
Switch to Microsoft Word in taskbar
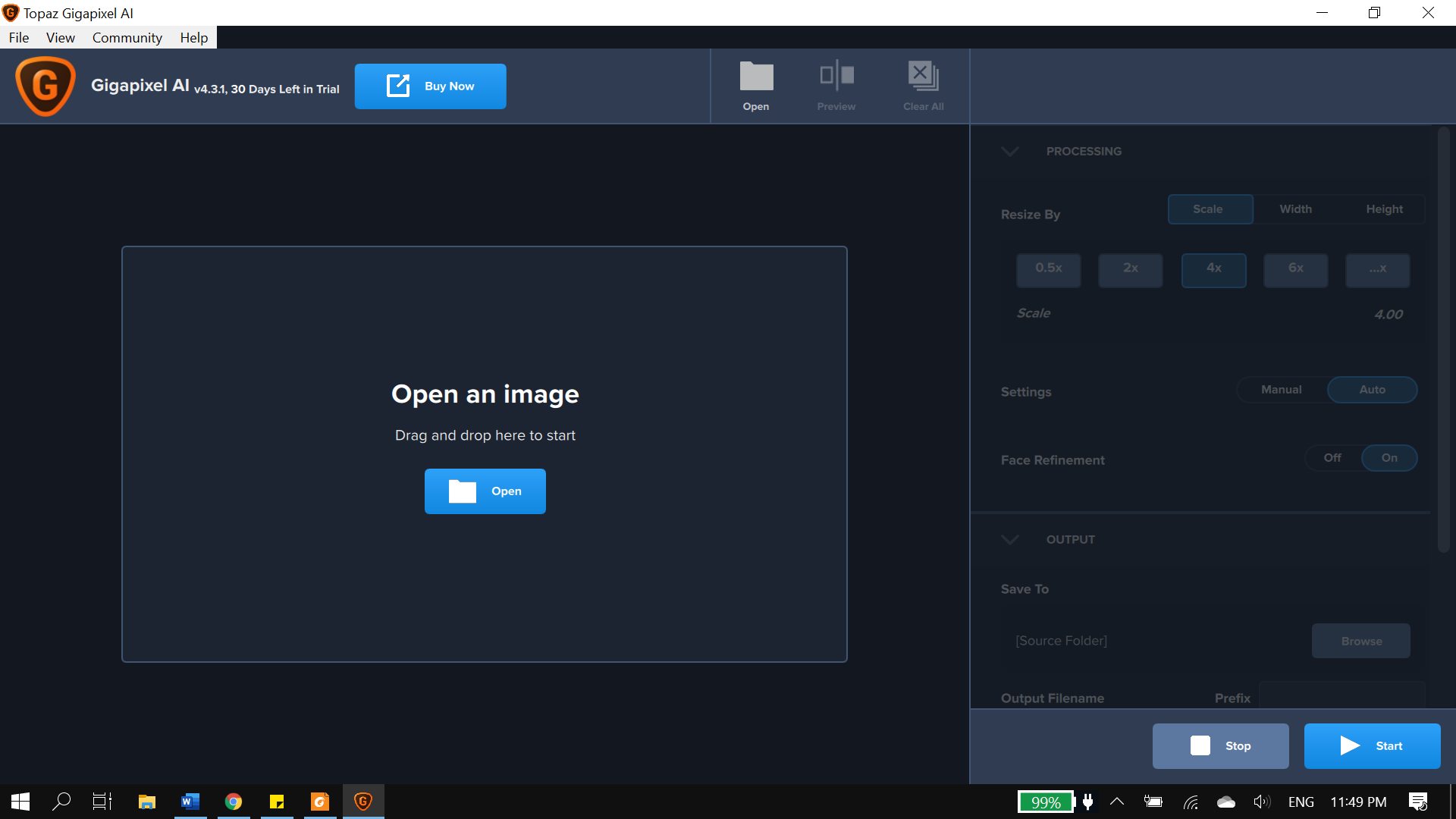pyautogui.click(x=190, y=802)
